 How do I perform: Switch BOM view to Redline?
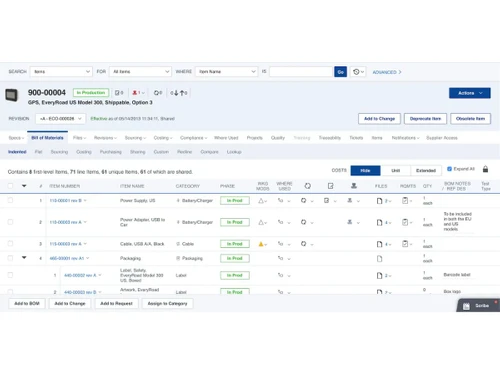point(184,152)
